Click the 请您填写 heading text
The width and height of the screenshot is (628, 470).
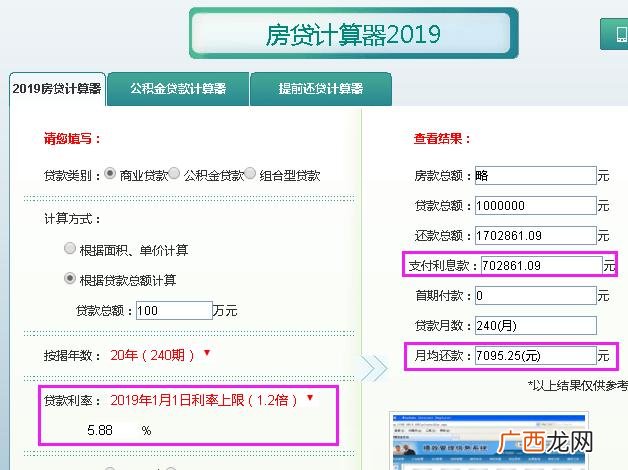(x=72, y=139)
